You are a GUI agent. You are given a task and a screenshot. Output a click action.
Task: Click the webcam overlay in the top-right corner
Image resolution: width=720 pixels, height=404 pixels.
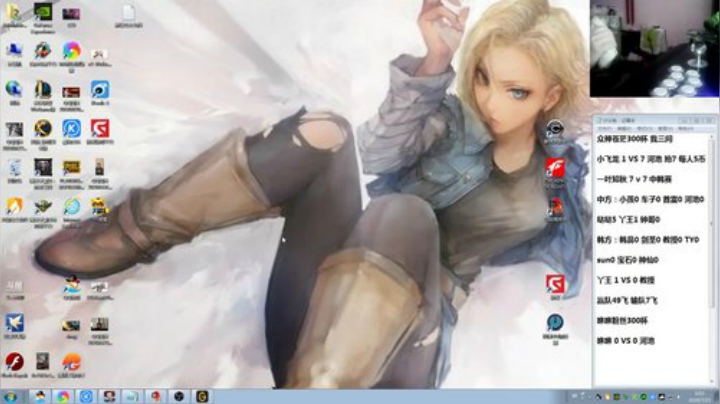[x=654, y=48]
